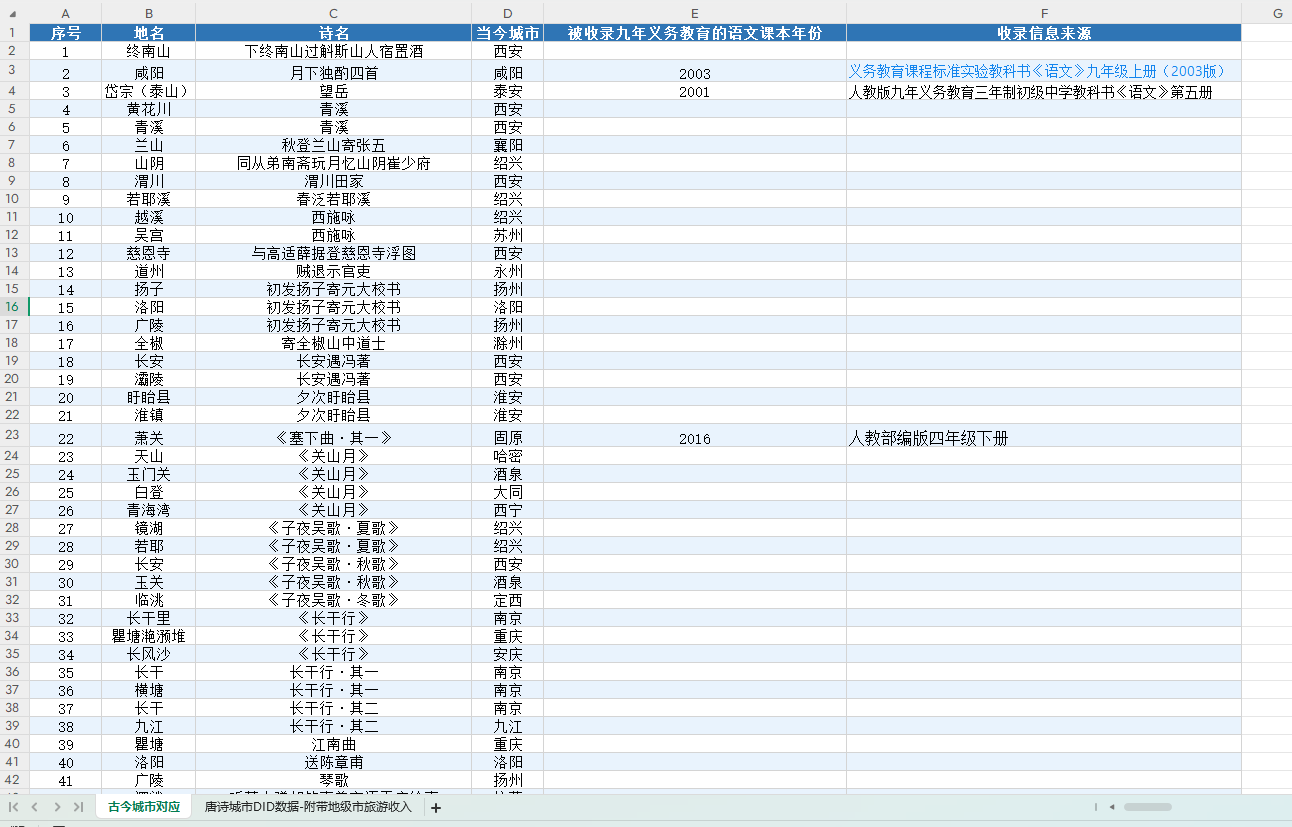The width and height of the screenshot is (1292, 827).
Task: Click the 被收录九年义务教育的语文课本年份 header cell
Action: pyautogui.click(x=695, y=33)
